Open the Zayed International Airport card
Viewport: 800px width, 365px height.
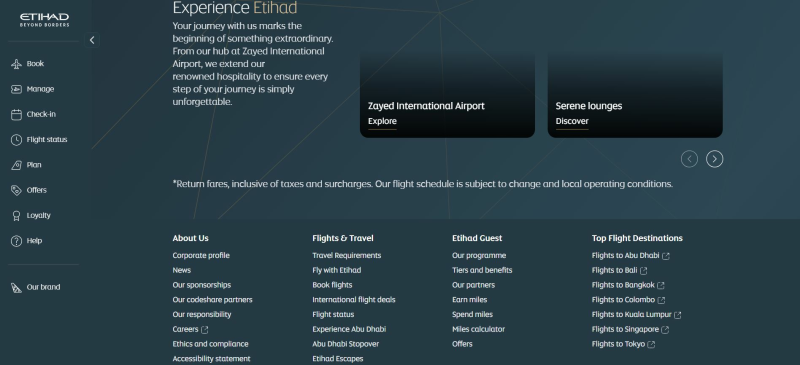(447, 94)
